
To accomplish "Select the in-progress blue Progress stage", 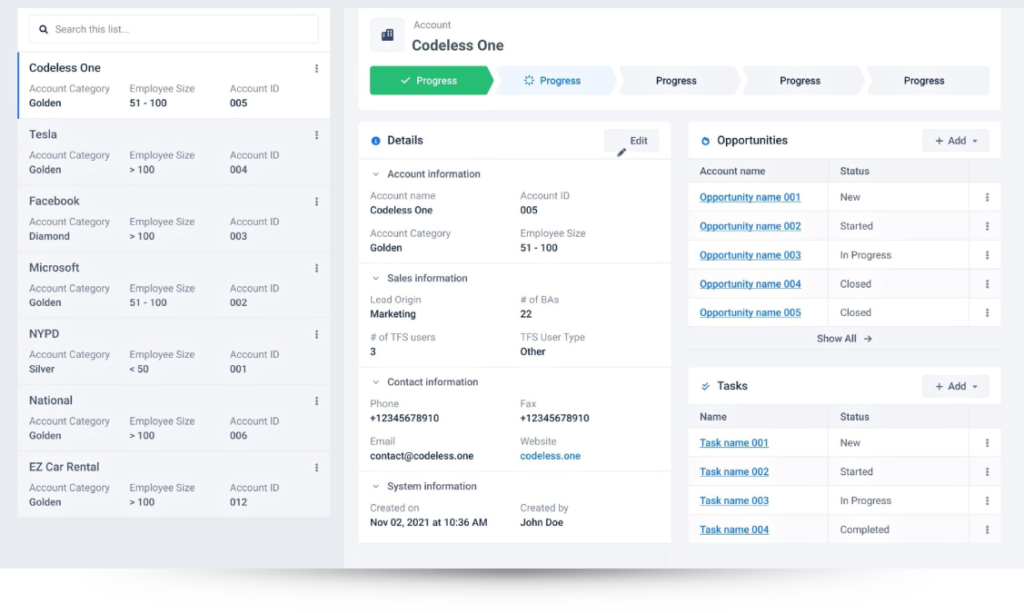I will coord(554,80).
